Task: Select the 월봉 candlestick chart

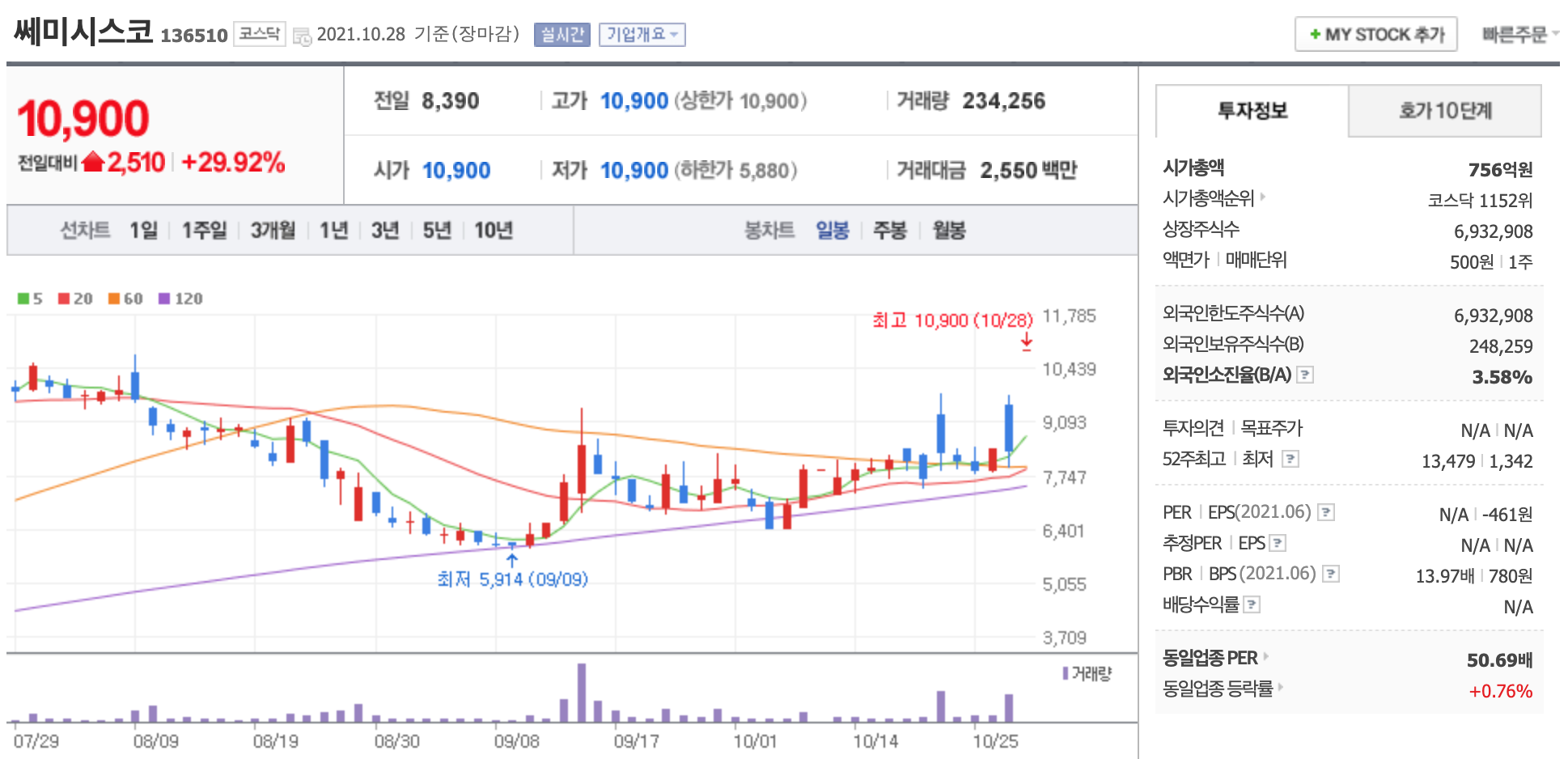Action: coord(949,231)
